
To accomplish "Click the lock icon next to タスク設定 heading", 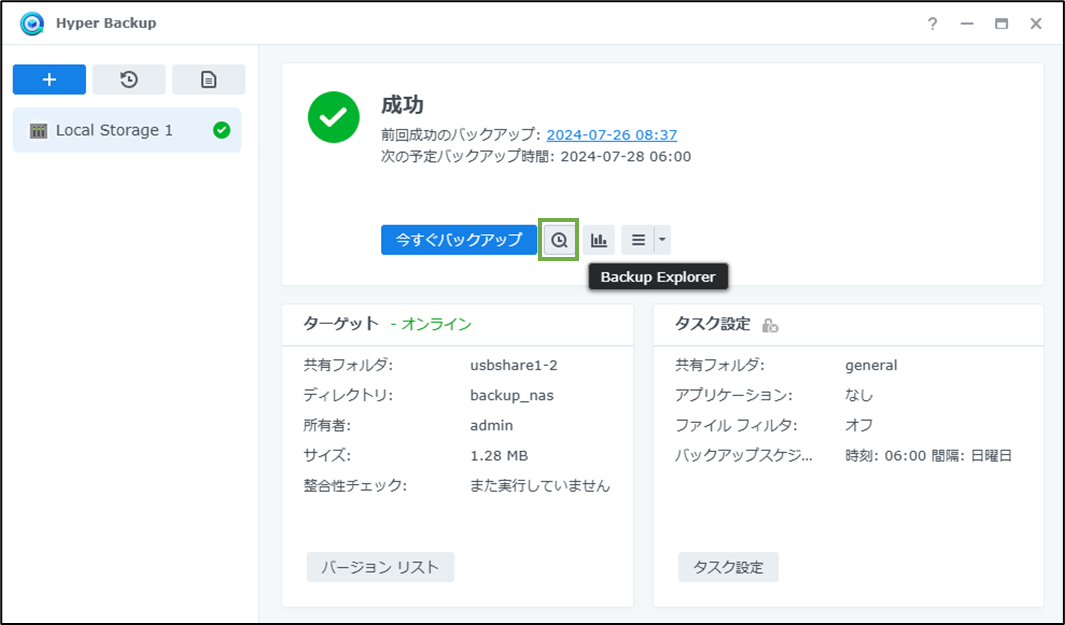I will point(770,325).
